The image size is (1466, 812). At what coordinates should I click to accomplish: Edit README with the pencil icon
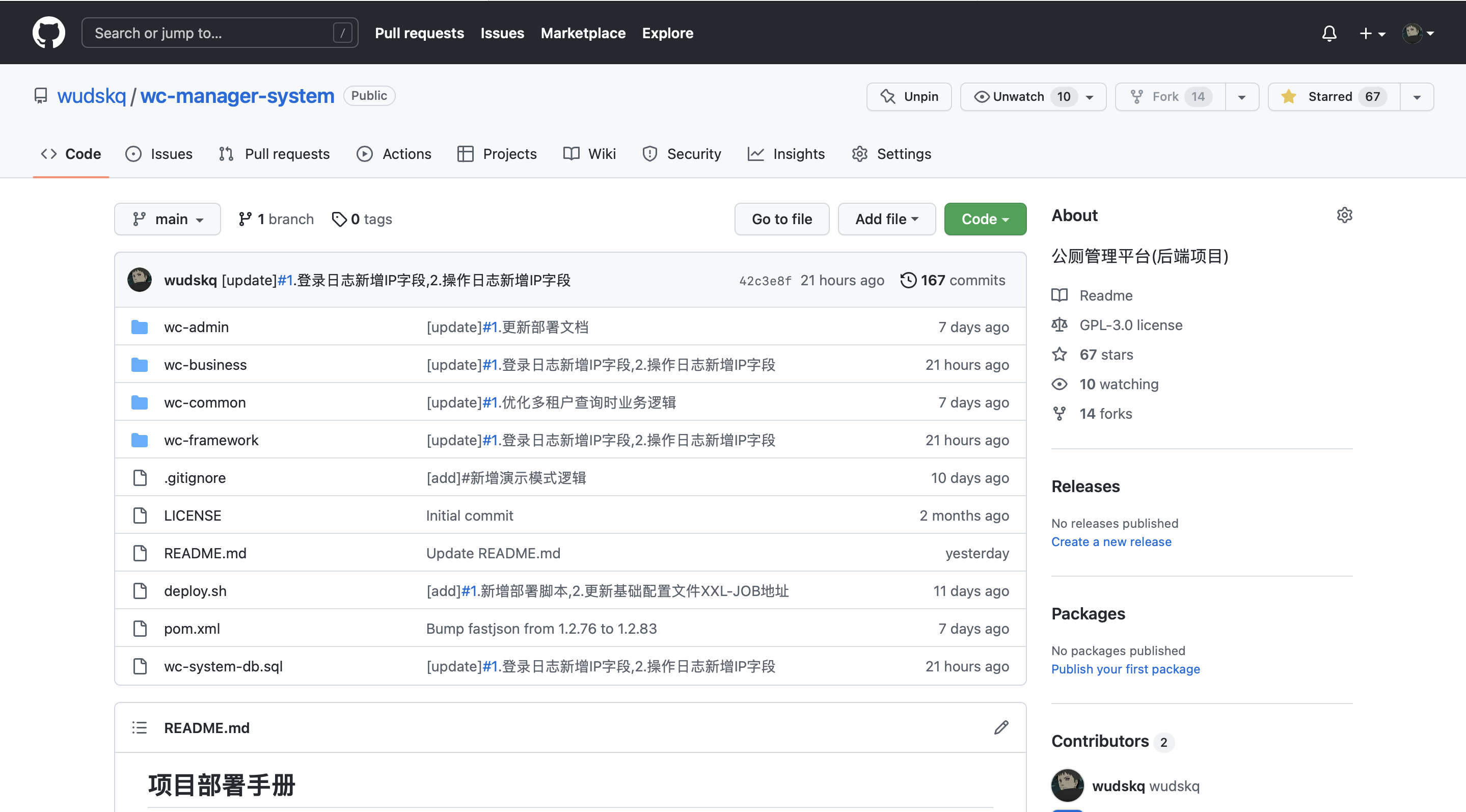tap(1001, 727)
